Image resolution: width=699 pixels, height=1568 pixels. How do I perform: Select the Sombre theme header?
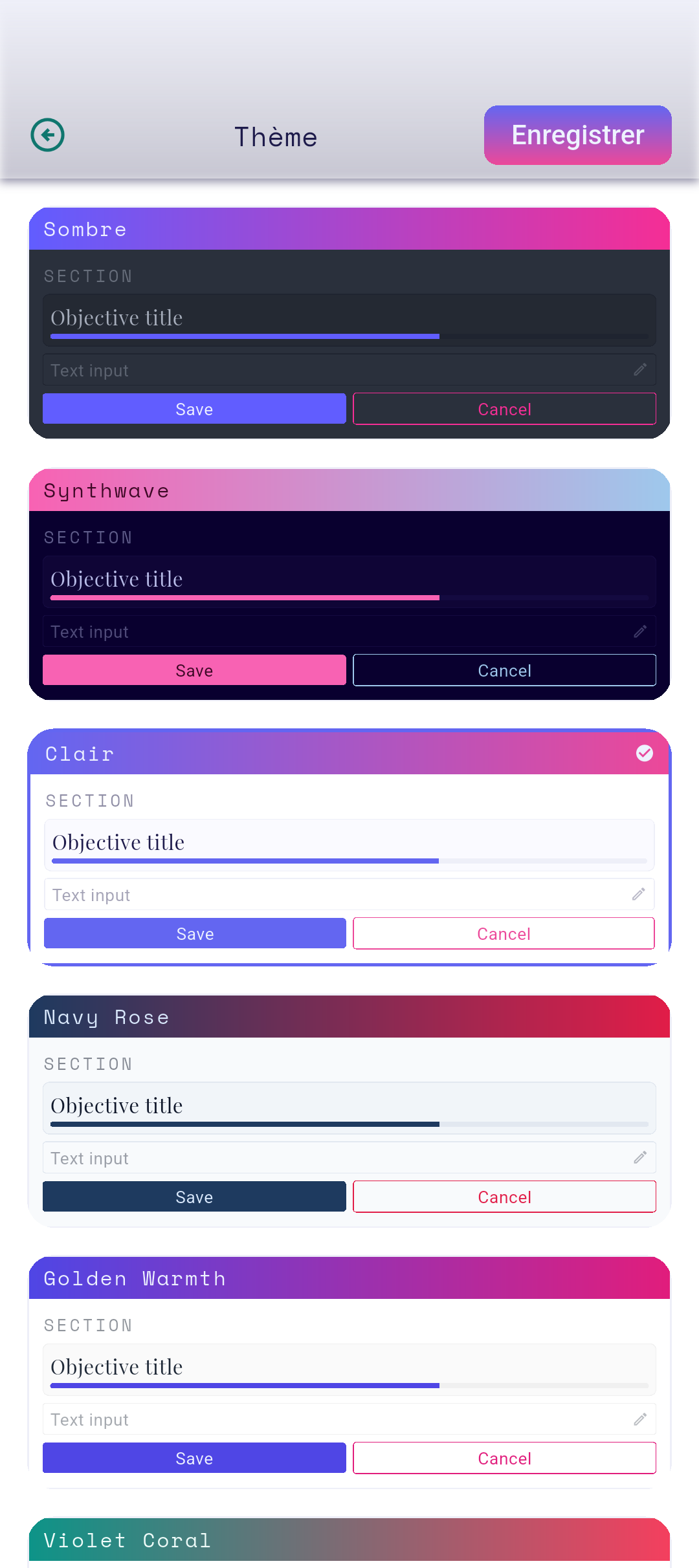(349, 229)
